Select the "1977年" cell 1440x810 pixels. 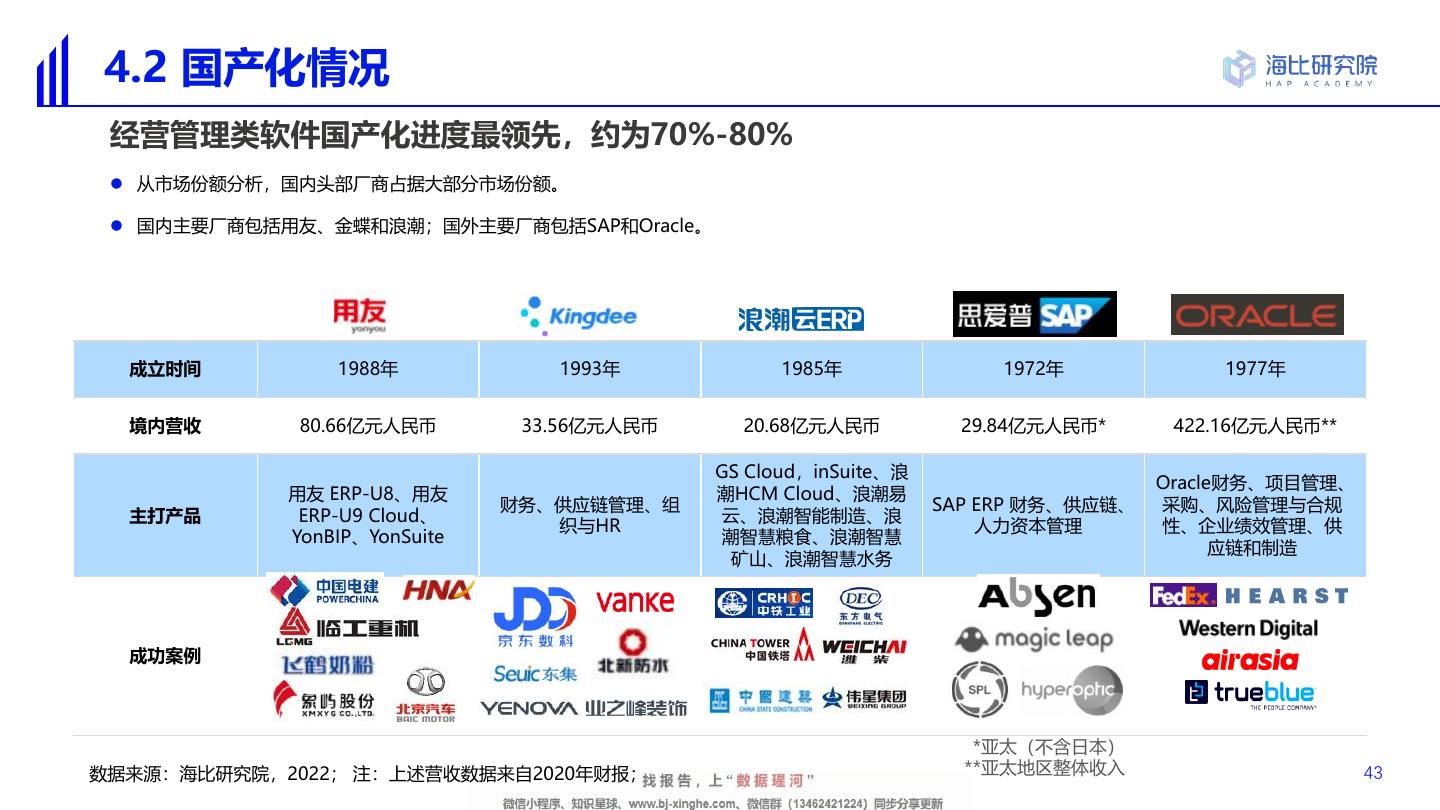(x=1255, y=369)
